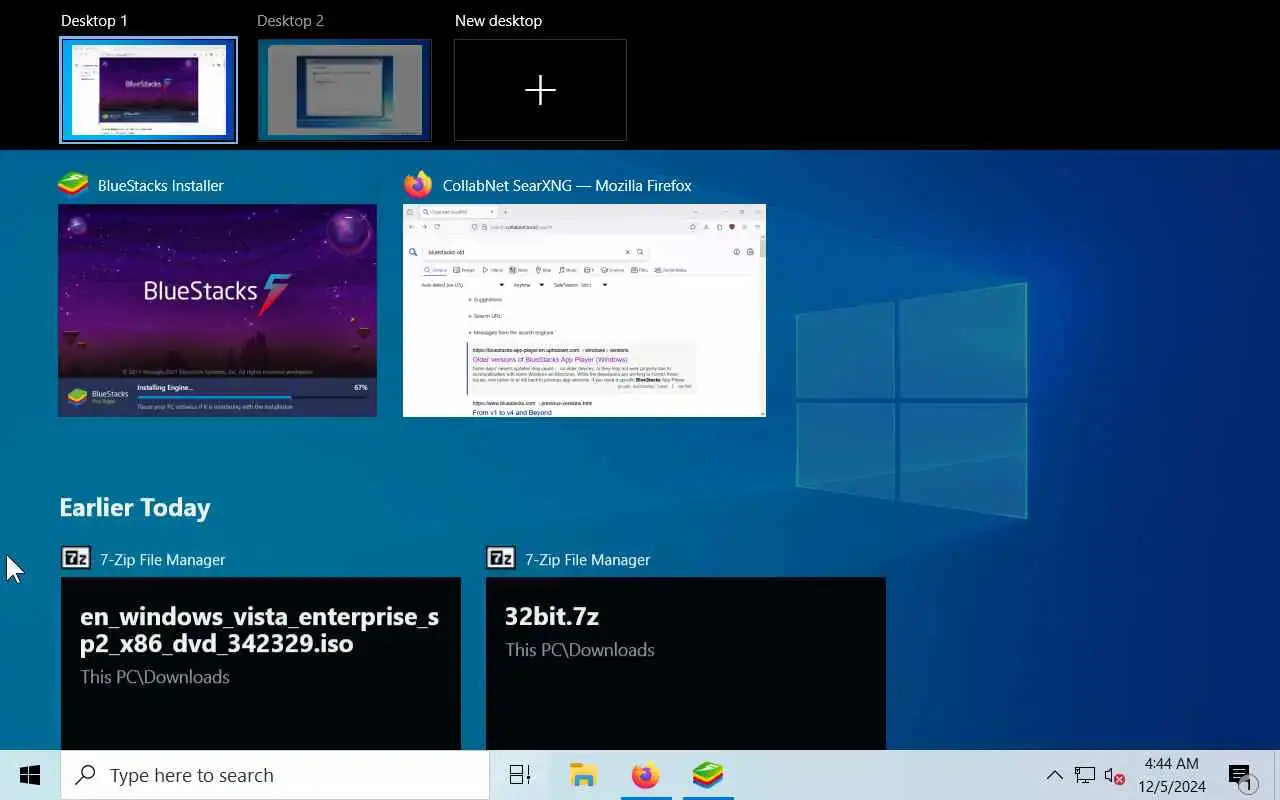
Task: Click the "CollabNet SearXNG — Mozilla Firefox" title
Action: (x=567, y=185)
